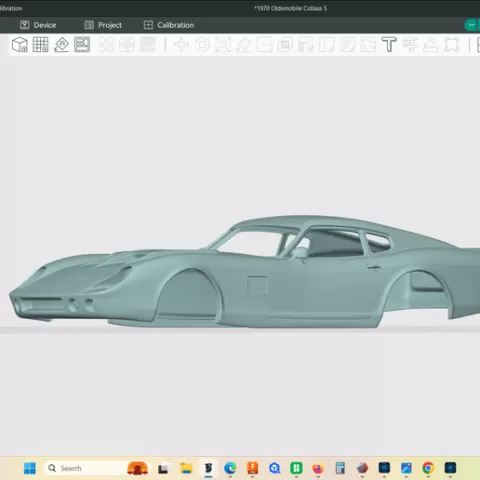Click the Windows taskbar Search box
480x480 pixels.
pos(85,468)
